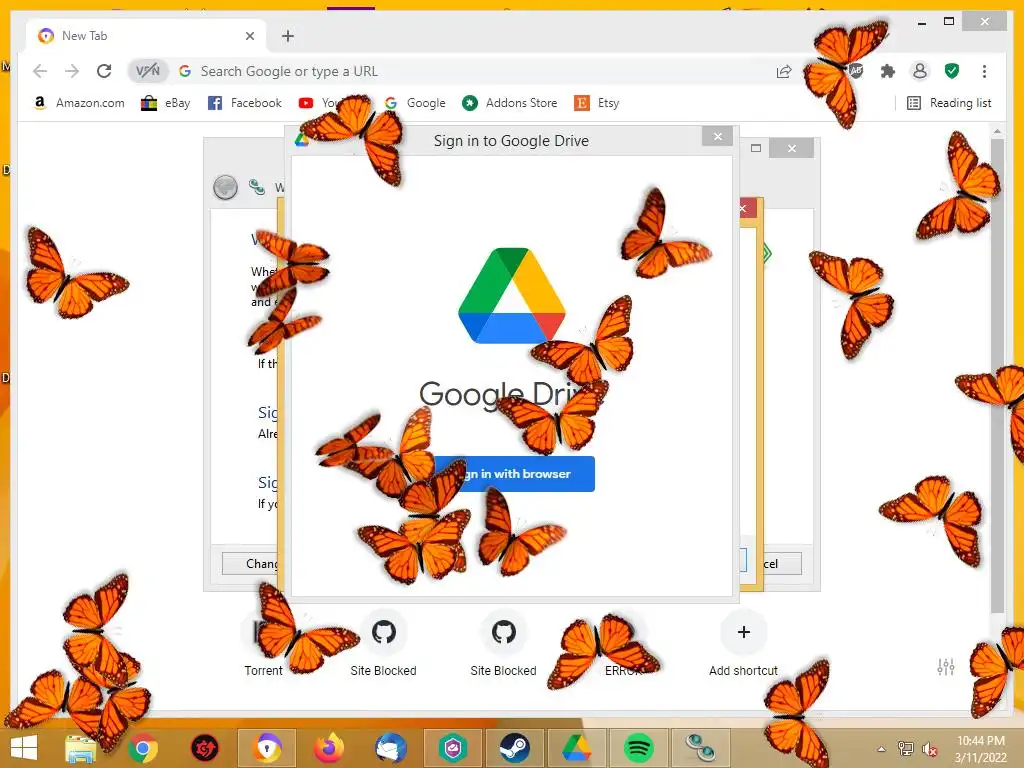Viewport: 1024px width, 768px height.
Task: Open the Windows Start button
Action: [x=24, y=748]
